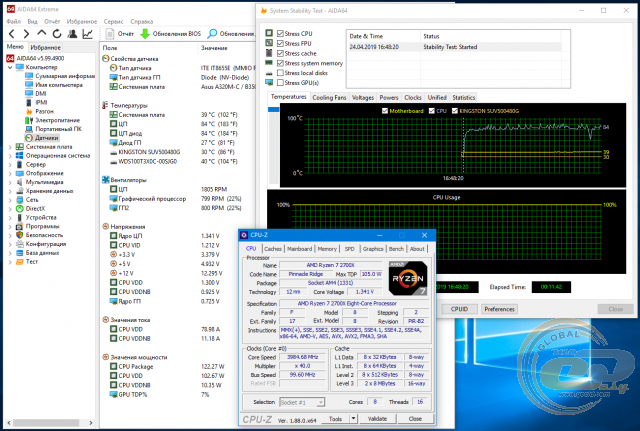Toggle KINGSTON SUV500480G graph checkbox
Screen dimensions: 640x431
click(x=455, y=111)
